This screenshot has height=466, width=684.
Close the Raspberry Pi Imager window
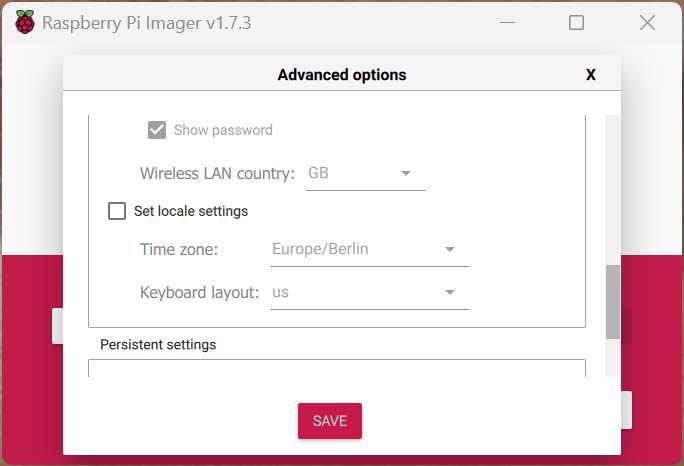tap(647, 22)
